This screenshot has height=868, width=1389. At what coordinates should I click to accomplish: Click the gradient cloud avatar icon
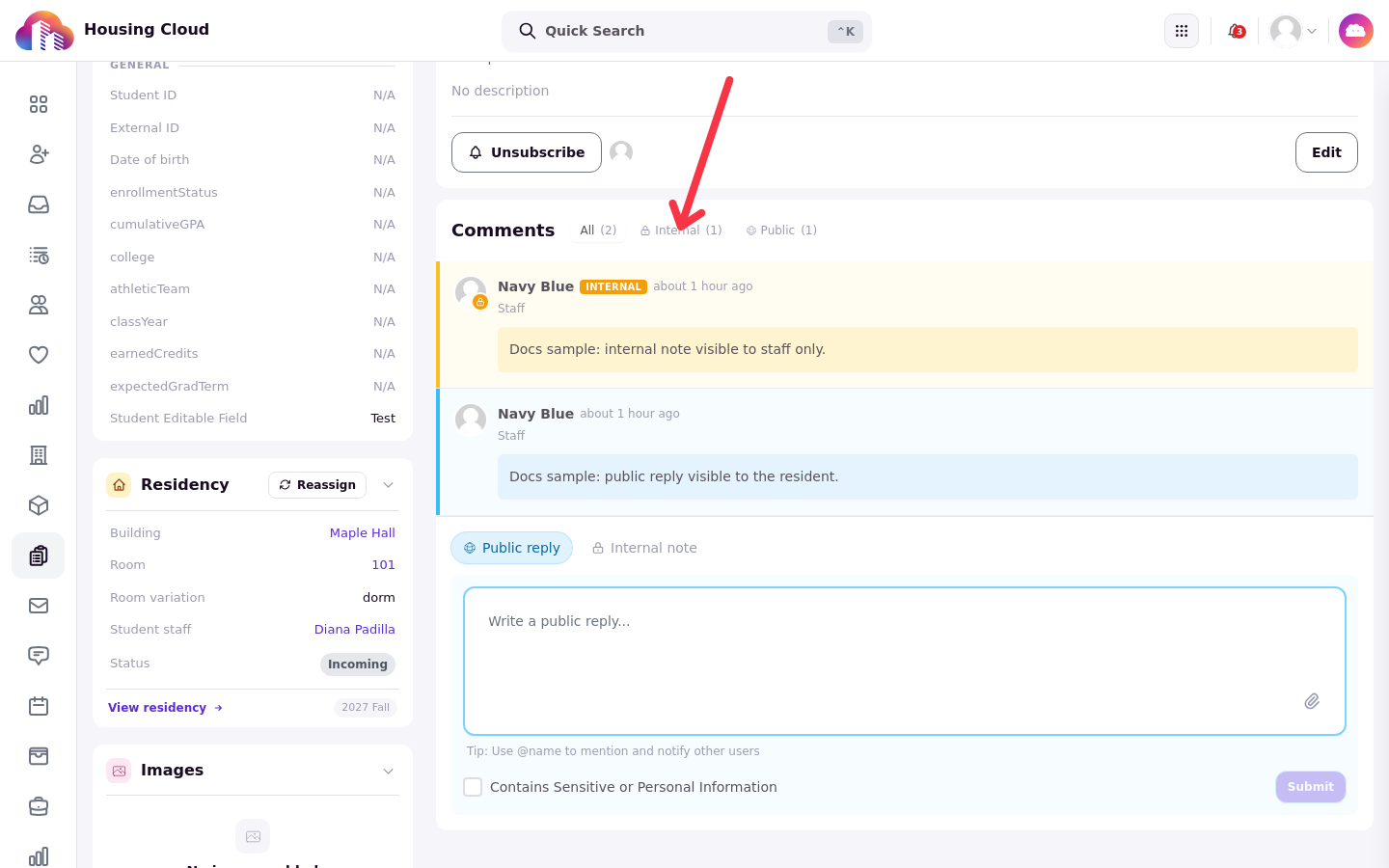point(1356,31)
